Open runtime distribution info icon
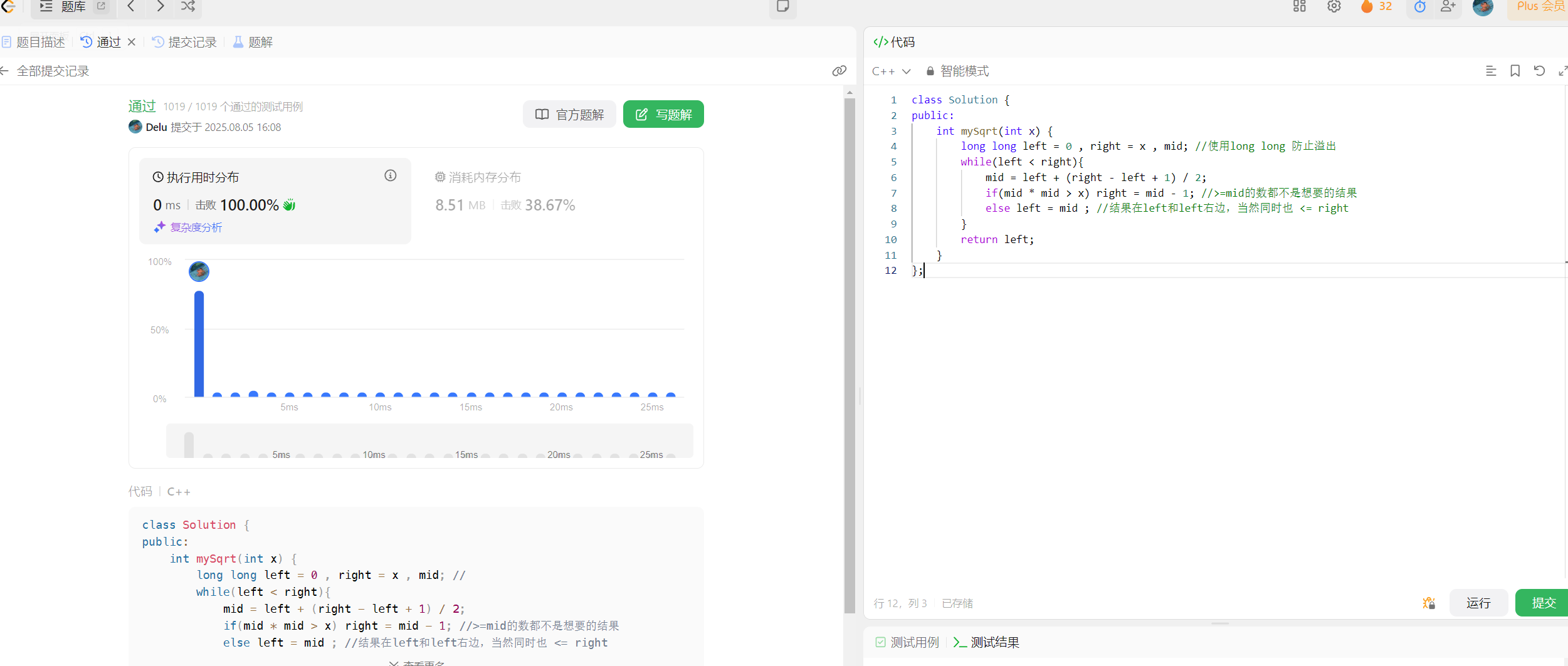 point(391,175)
